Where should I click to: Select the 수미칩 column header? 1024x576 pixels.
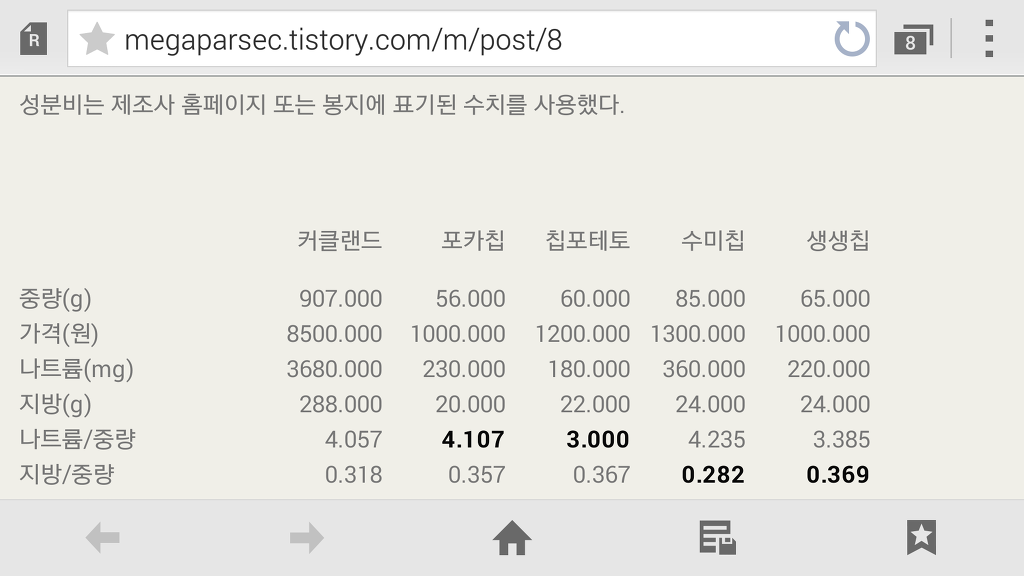(713, 240)
